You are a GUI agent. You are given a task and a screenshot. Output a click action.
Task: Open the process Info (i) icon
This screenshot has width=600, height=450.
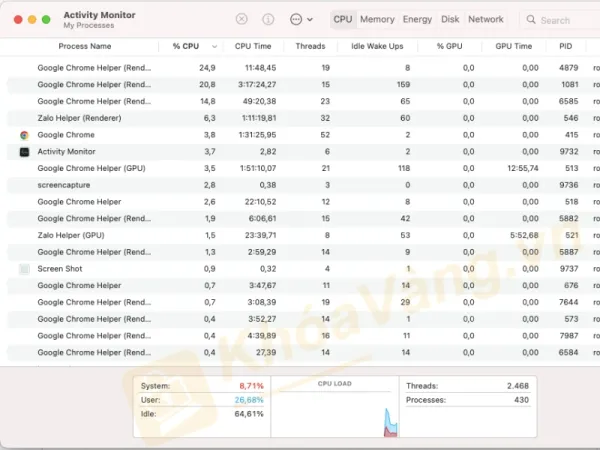[268, 19]
